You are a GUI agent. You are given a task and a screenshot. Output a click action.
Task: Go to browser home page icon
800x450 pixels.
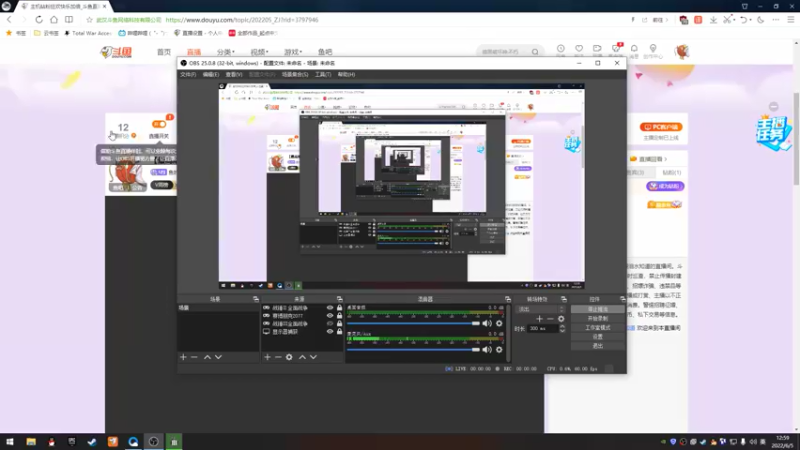[54, 20]
